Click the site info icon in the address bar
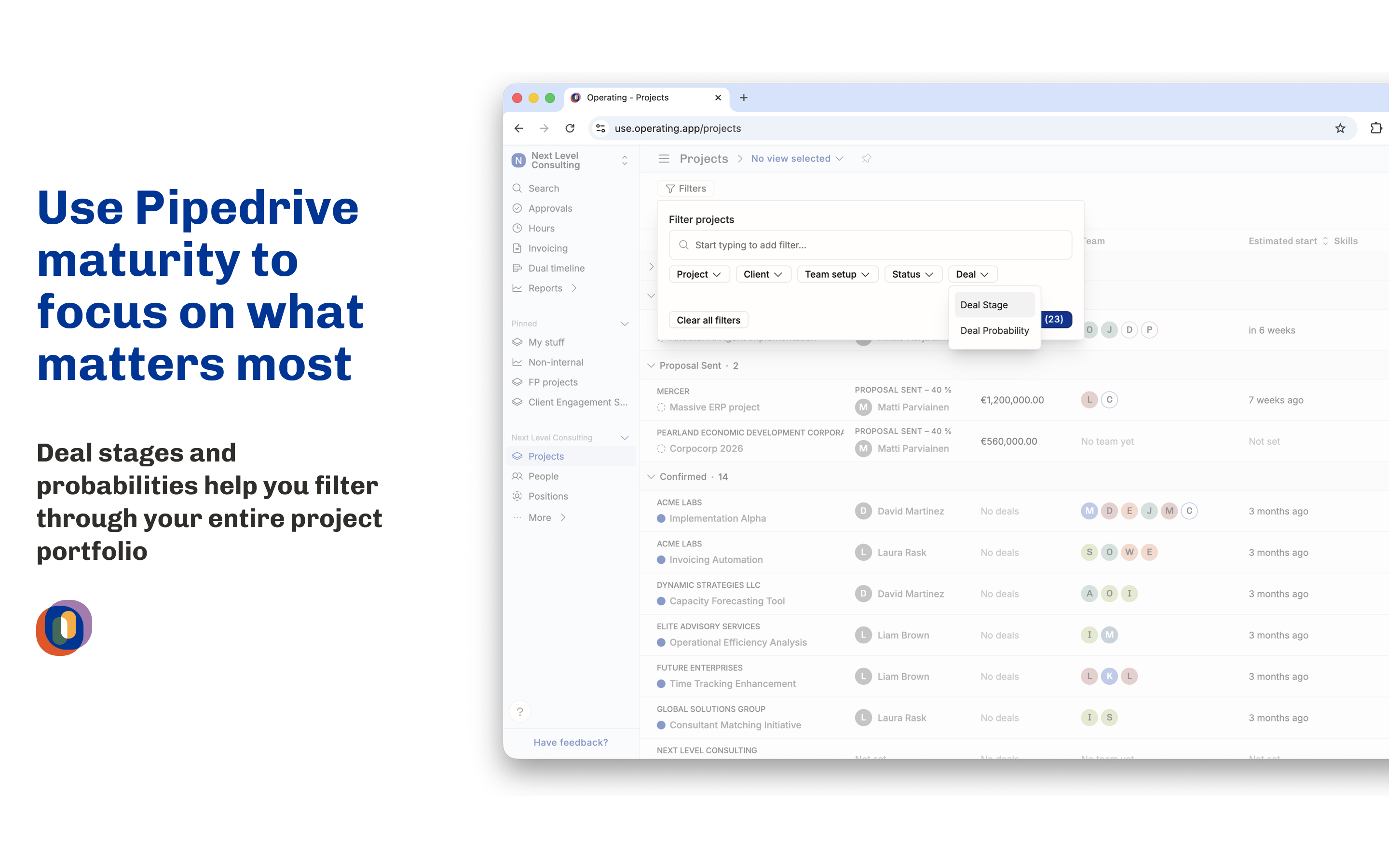 click(600, 128)
